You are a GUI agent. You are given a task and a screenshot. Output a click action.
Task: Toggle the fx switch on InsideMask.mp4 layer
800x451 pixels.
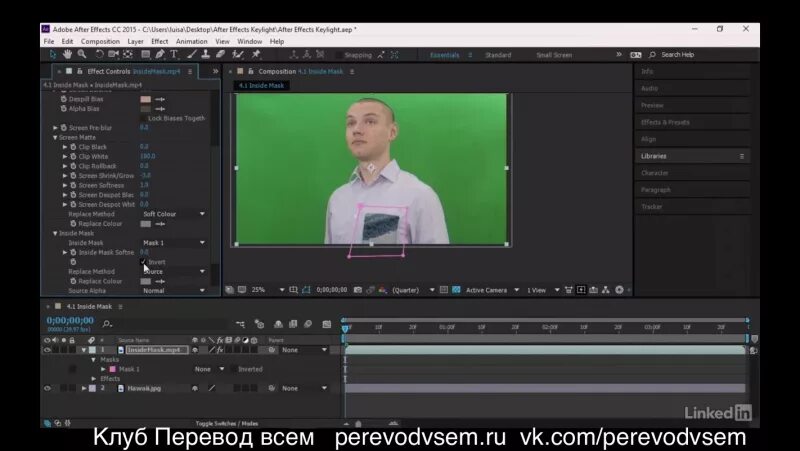click(220, 350)
